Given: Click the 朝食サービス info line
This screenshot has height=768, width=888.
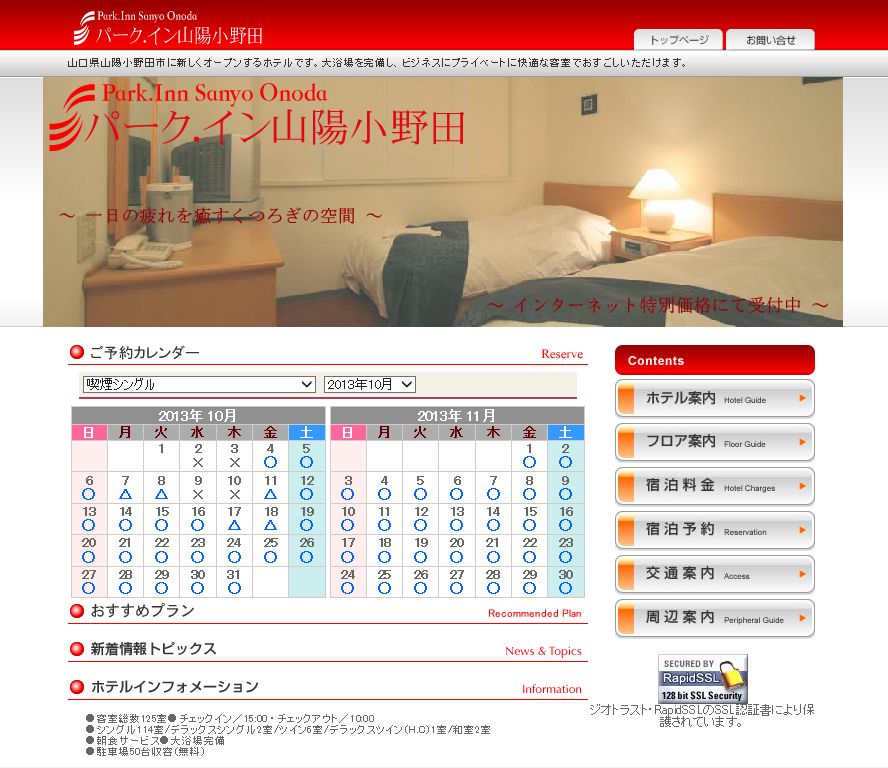Looking at the screenshot, I should coord(127,740).
